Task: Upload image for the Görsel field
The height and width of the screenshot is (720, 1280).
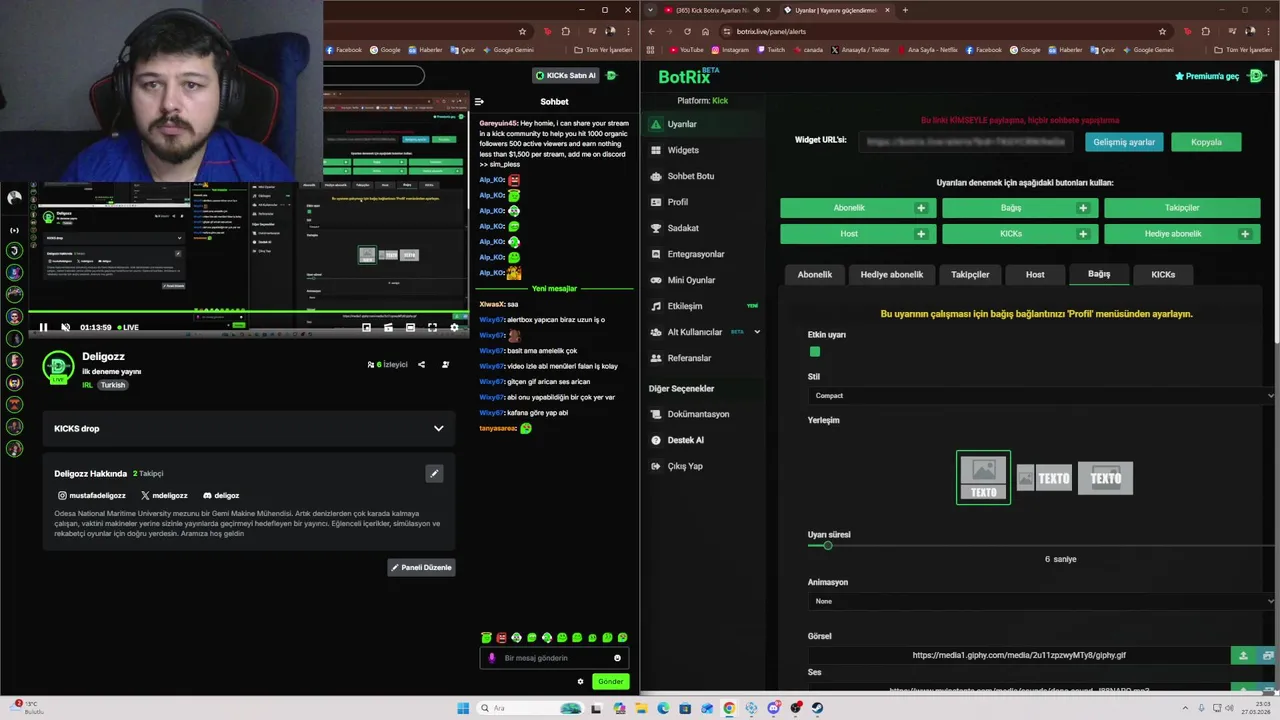Action: tap(1243, 655)
